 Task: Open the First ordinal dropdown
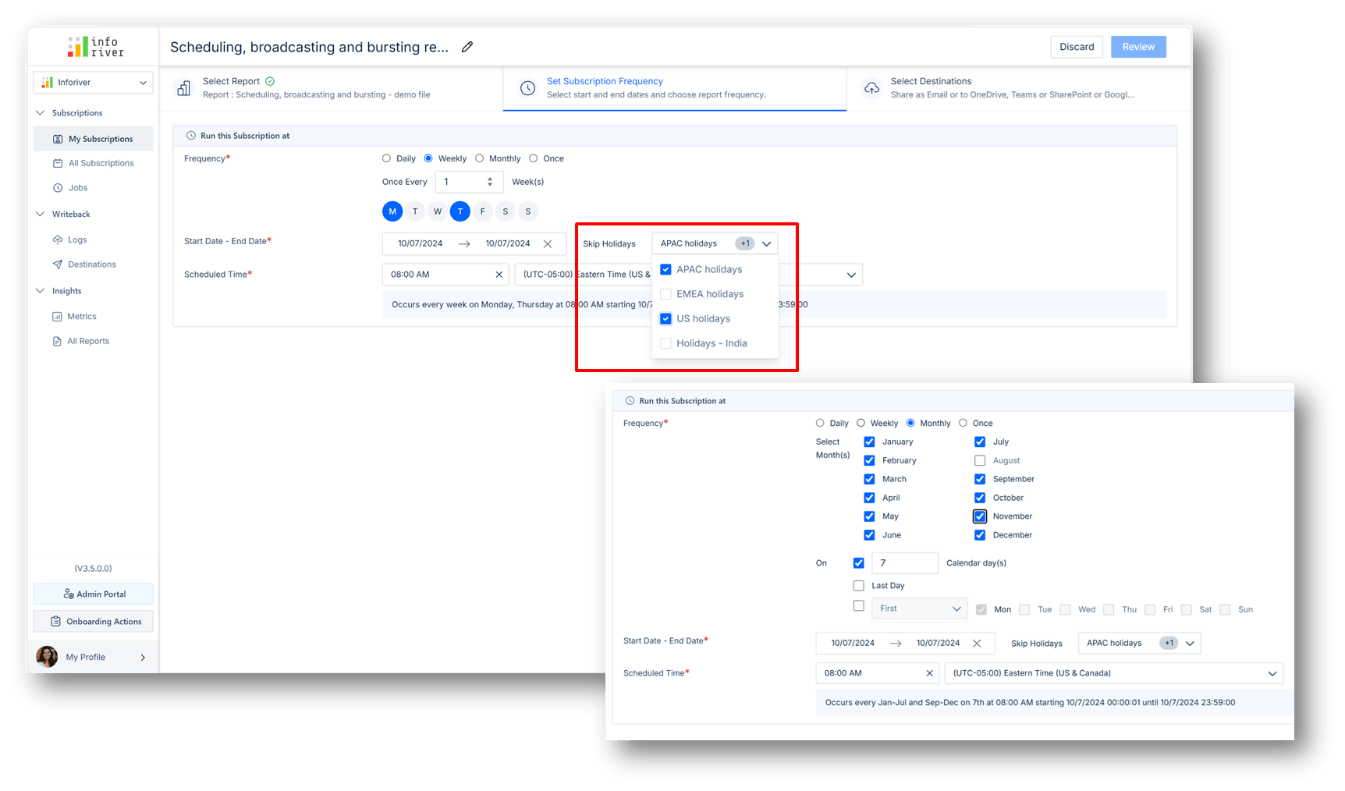click(x=920, y=608)
